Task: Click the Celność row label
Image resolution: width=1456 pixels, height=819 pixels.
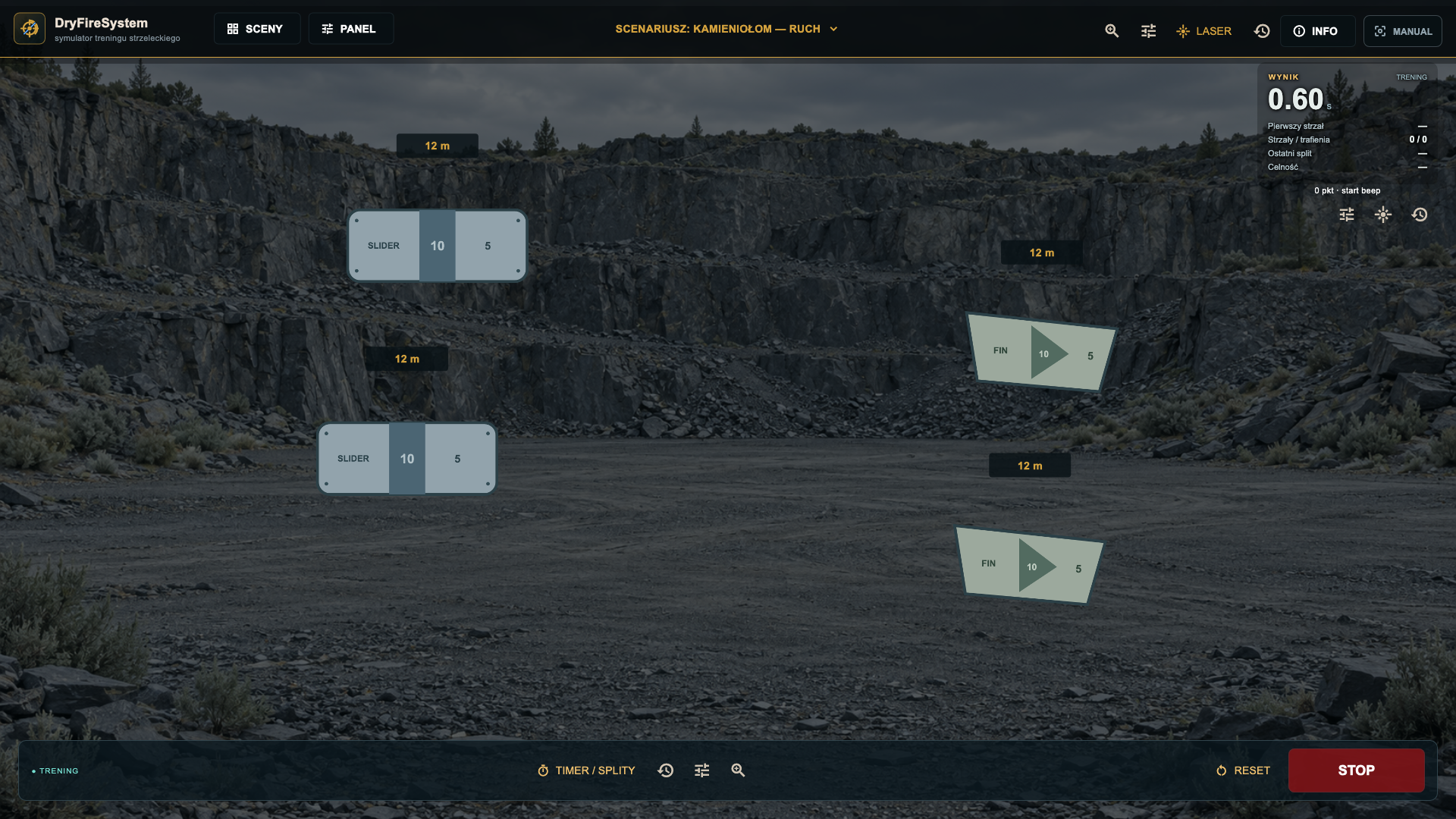Action: (x=1282, y=168)
